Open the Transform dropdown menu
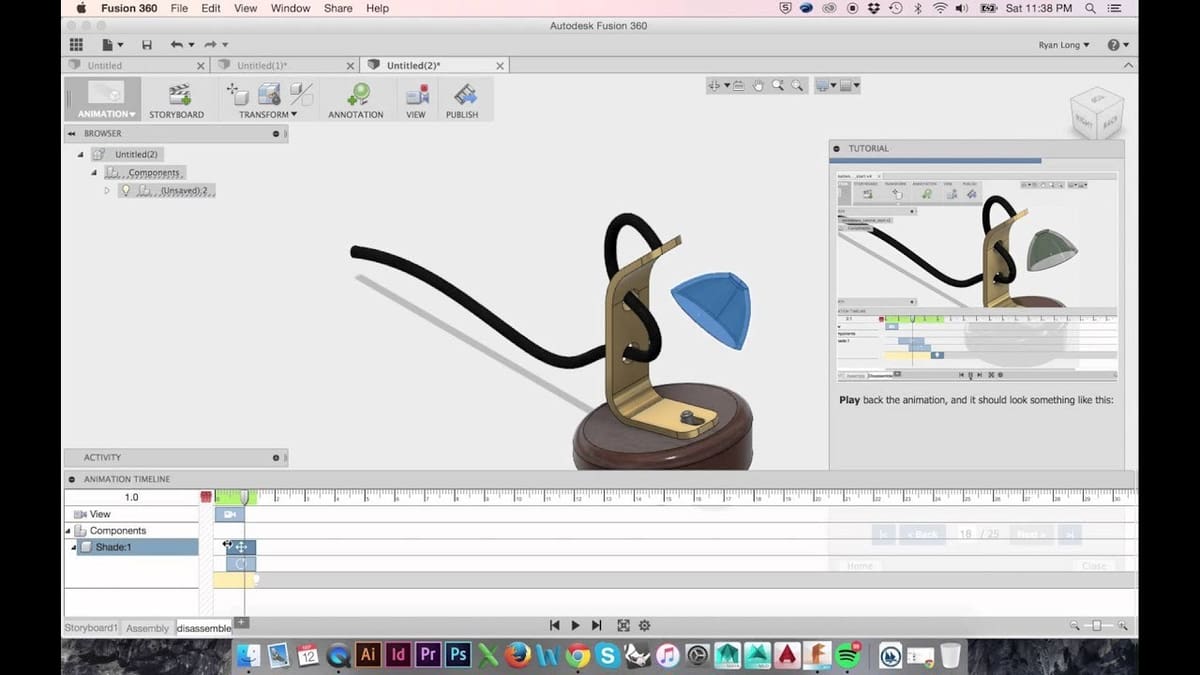 (268, 114)
